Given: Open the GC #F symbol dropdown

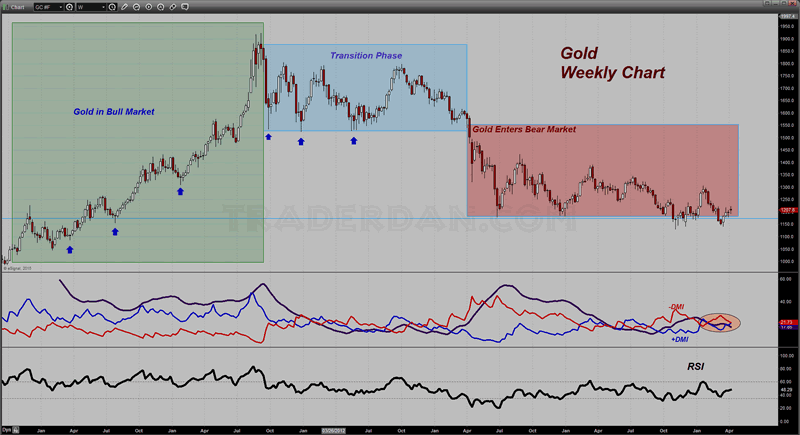Looking at the screenshot, I should tap(48, 7).
